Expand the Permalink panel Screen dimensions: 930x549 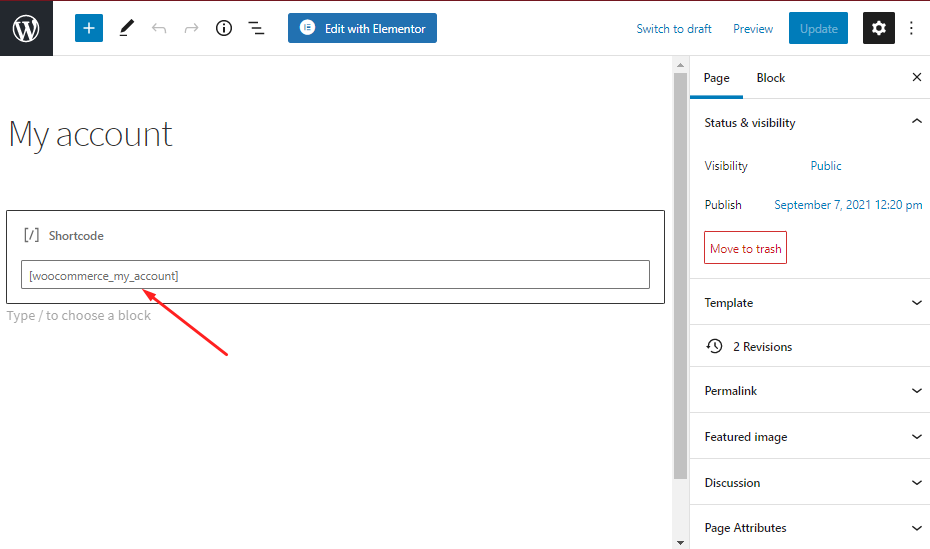click(x=810, y=391)
